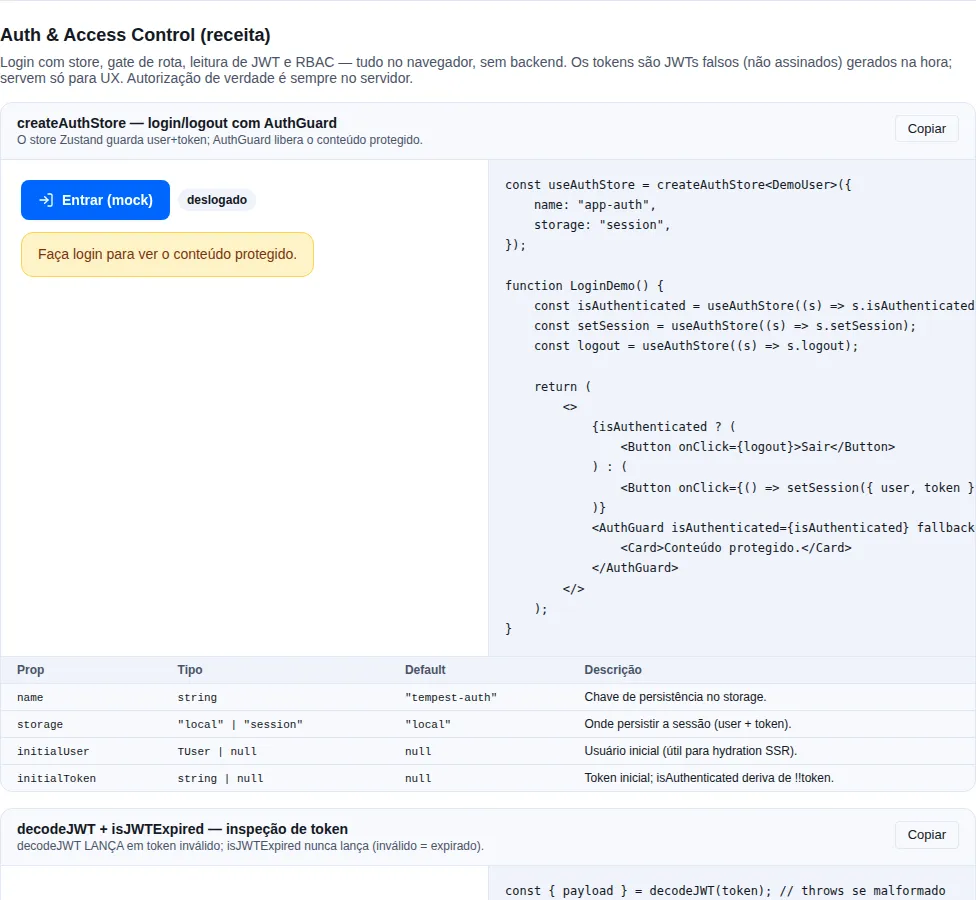Click the "string | null" type cell

click(x=220, y=778)
